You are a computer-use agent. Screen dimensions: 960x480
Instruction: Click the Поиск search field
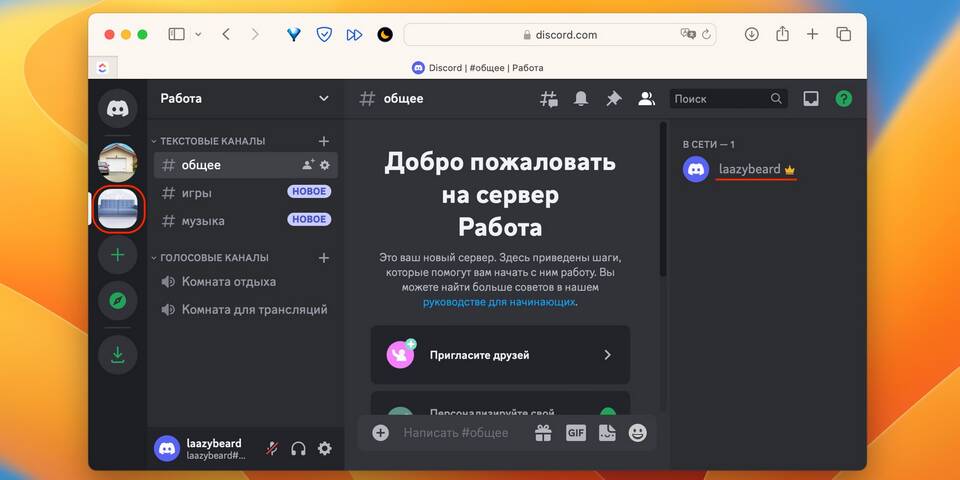pos(729,99)
